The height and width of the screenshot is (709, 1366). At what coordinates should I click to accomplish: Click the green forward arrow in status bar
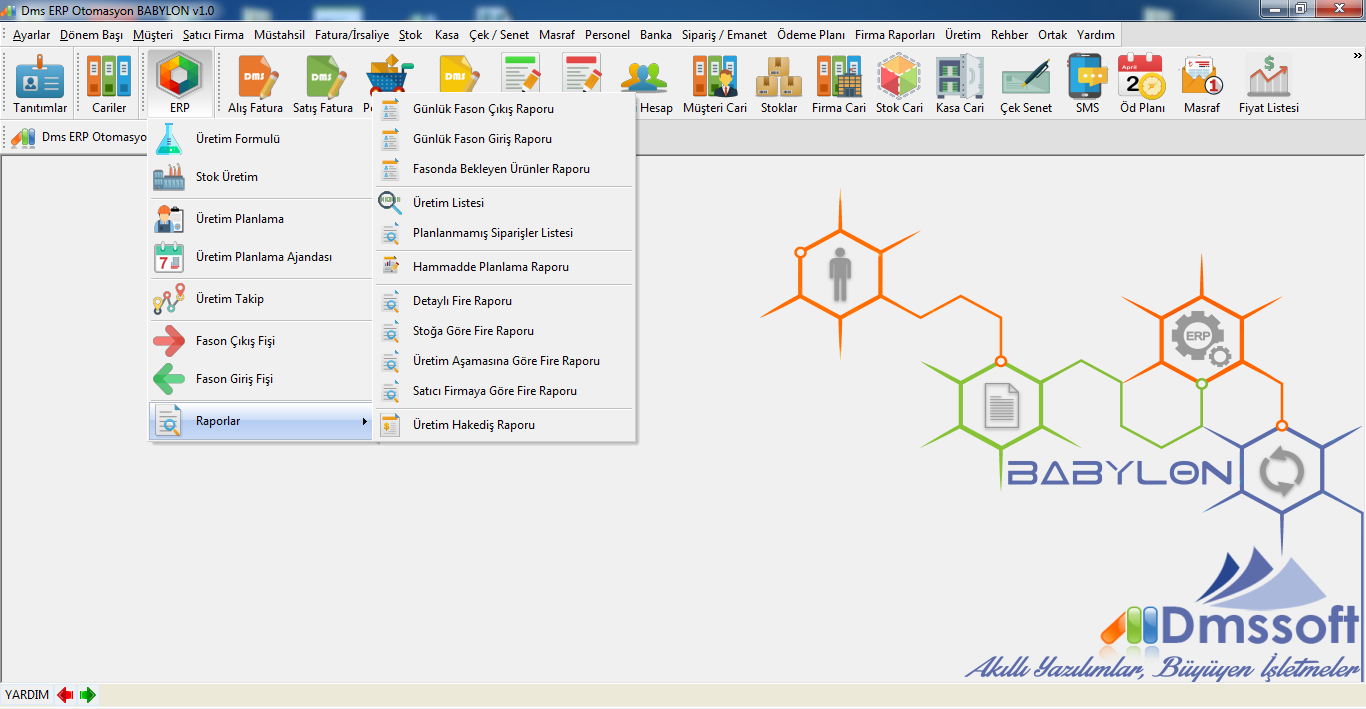tap(88, 695)
